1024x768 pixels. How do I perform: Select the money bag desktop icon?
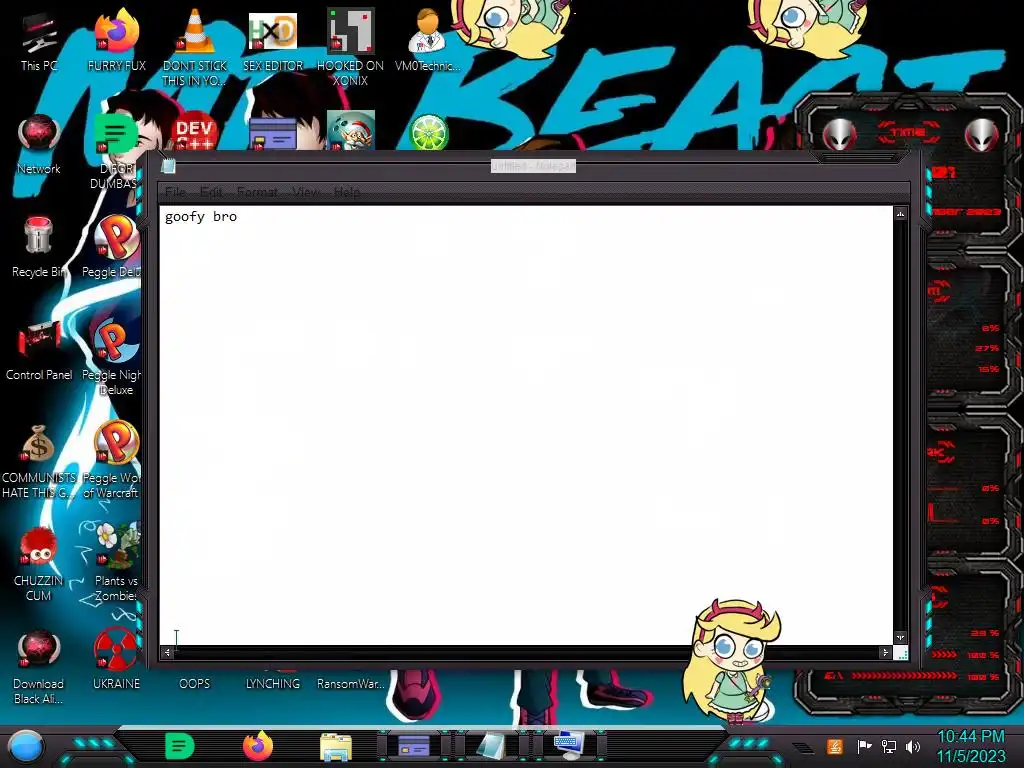point(39,461)
